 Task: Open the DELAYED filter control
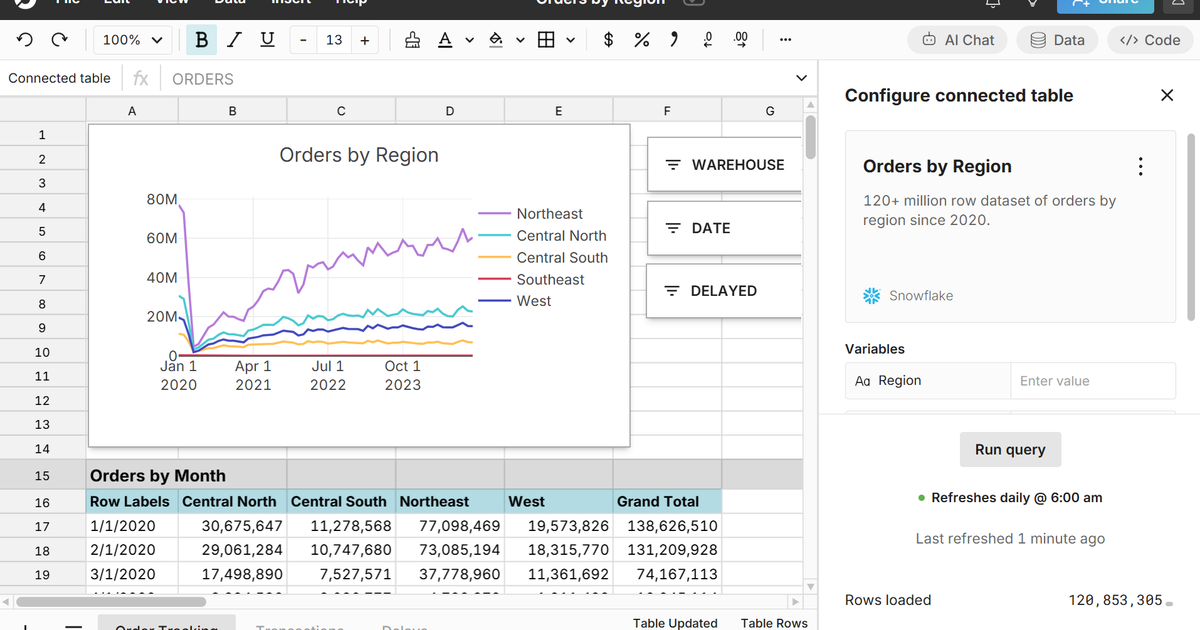click(x=725, y=291)
